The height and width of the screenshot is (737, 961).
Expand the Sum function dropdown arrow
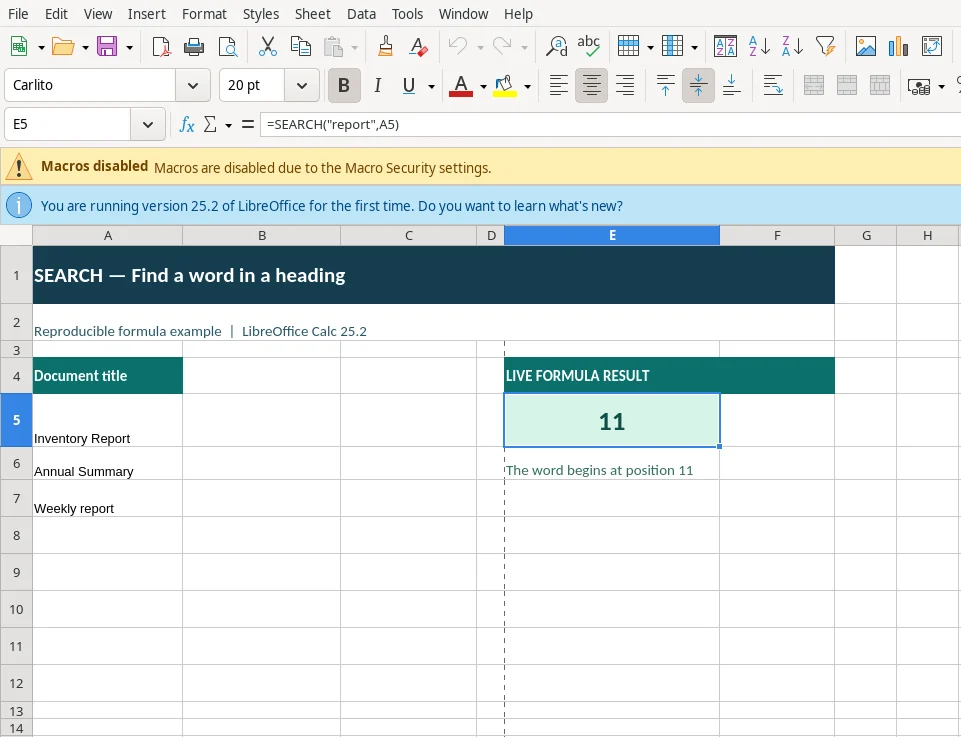[x=229, y=125]
